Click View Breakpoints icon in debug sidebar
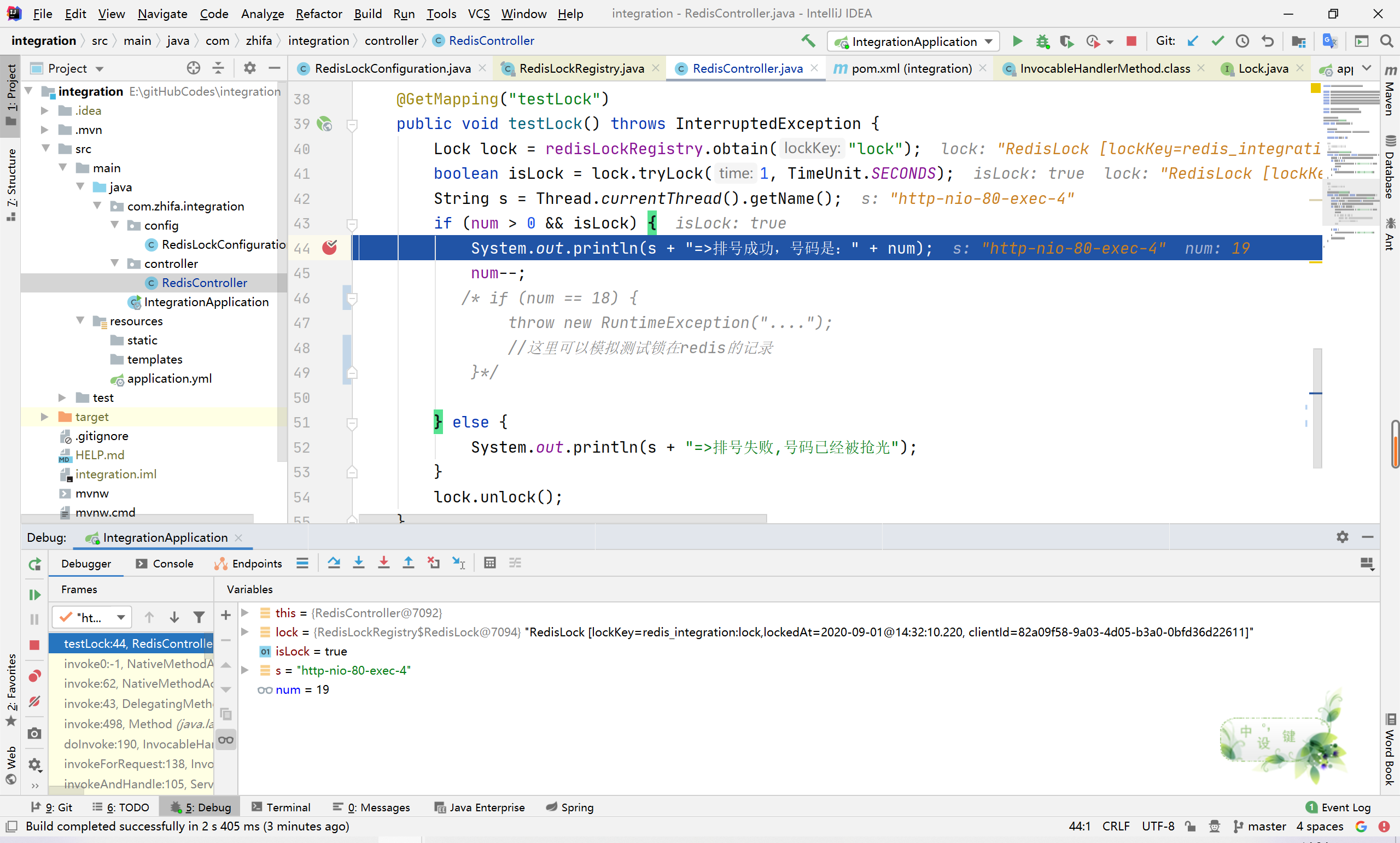Screen dimensions: 1400x843 (34, 676)
